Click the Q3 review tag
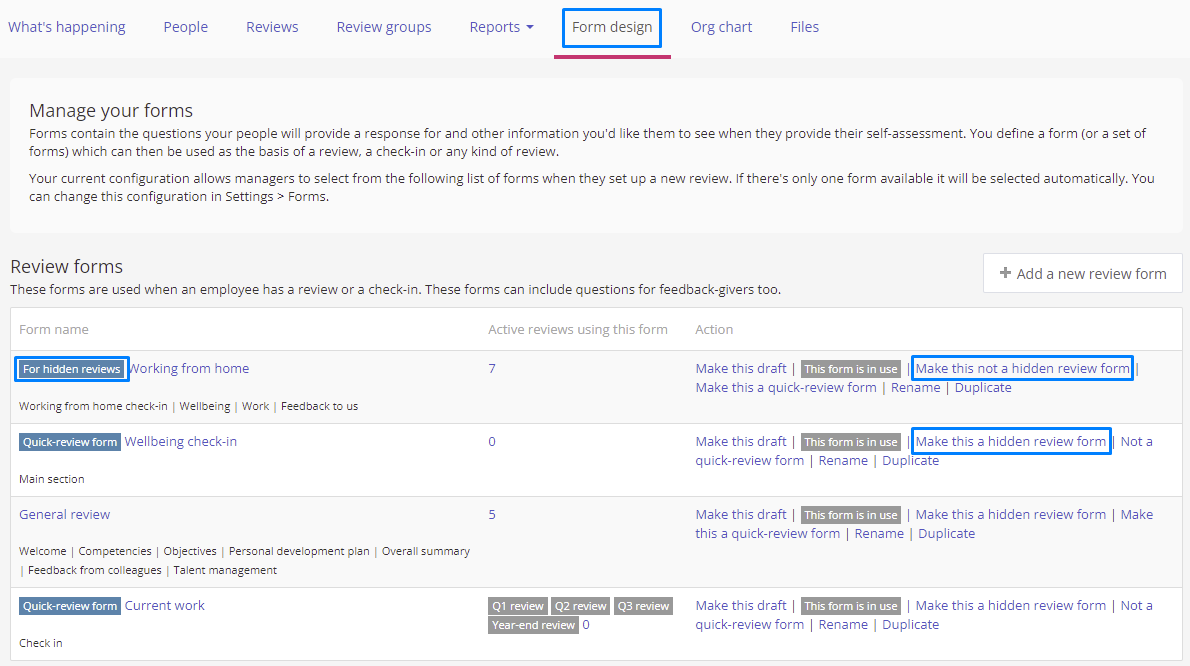1190x666 pixels. [644, 606]
